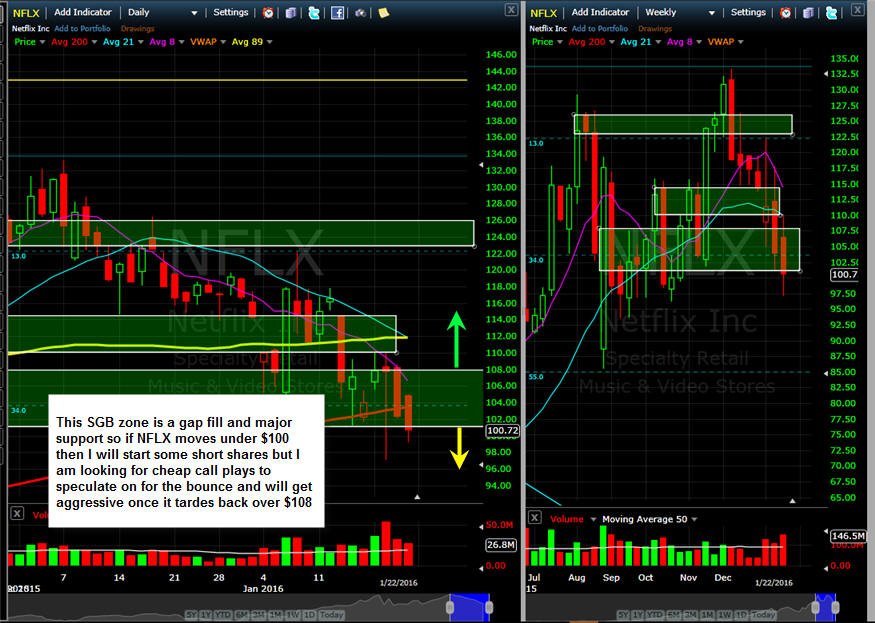Click the copy windows icon in the Daily chart toolbar
875x623 pixels.
pyautogui.click(x=291, y=12)
